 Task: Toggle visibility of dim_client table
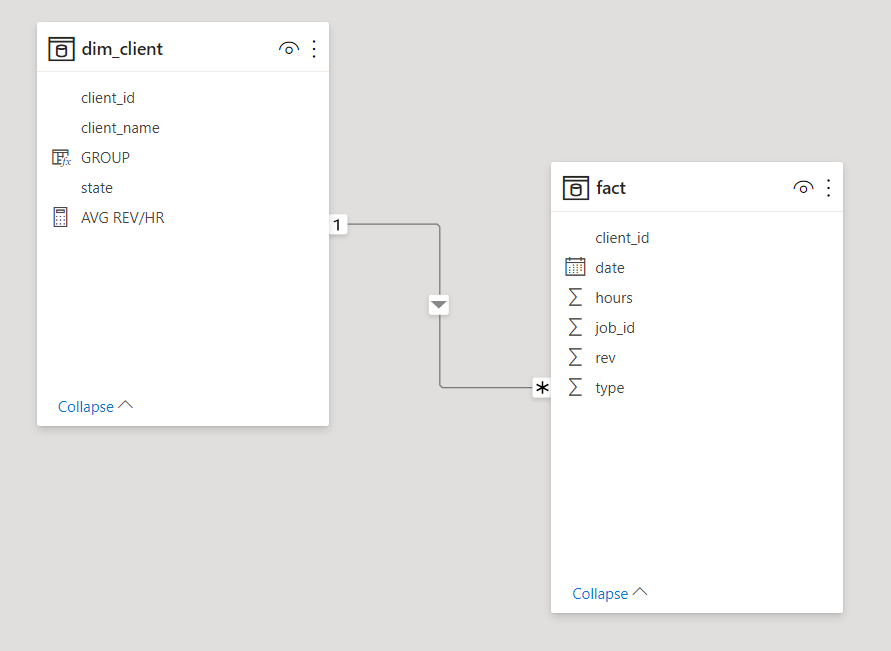pos(289,49)
